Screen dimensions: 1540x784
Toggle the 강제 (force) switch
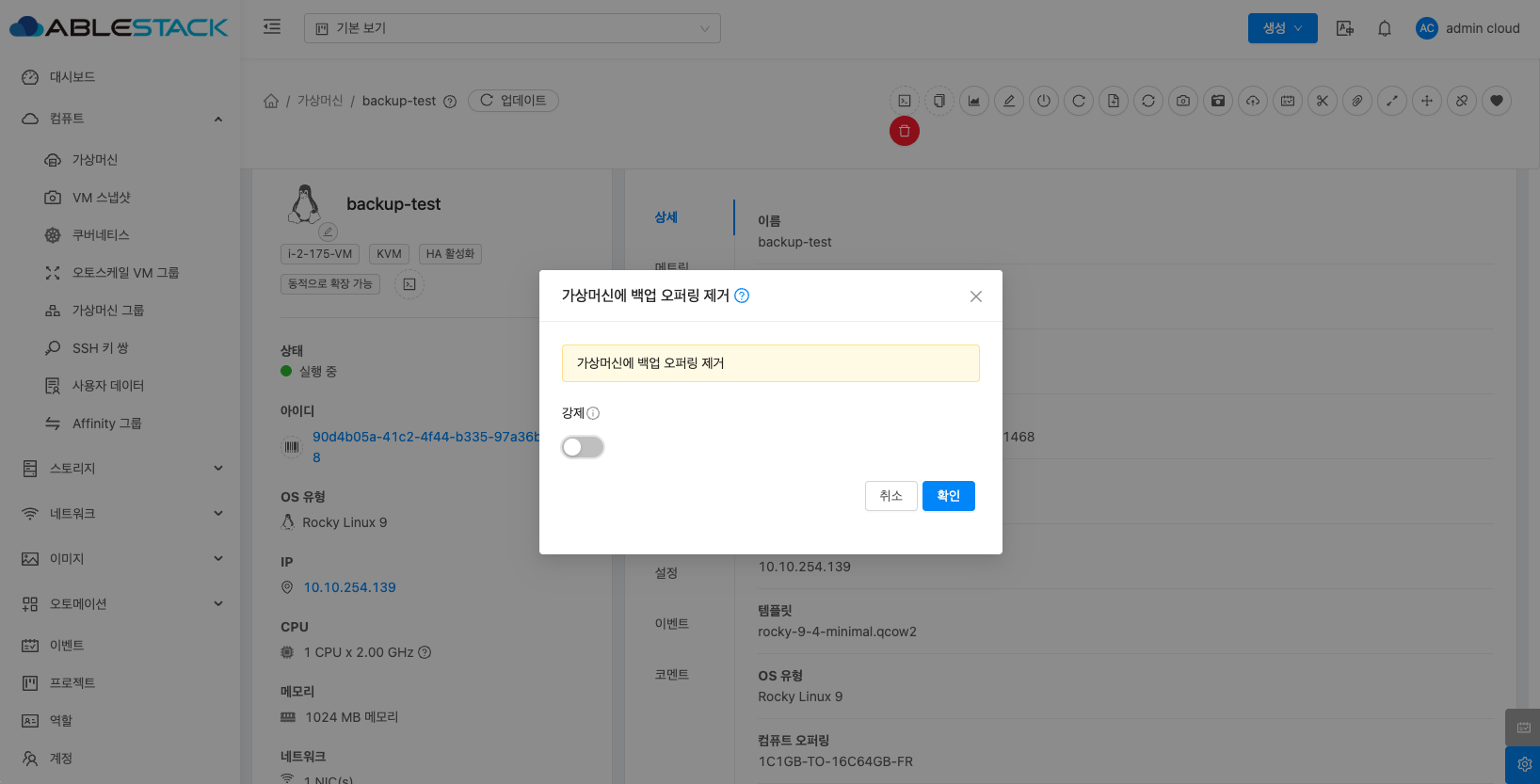pos(582,447)
